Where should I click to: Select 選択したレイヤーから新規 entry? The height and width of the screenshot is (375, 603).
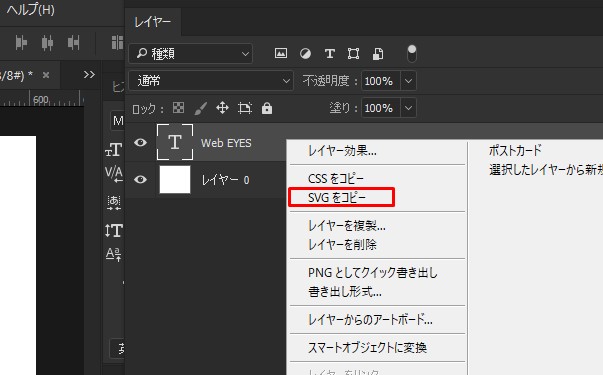click(546, 170)
